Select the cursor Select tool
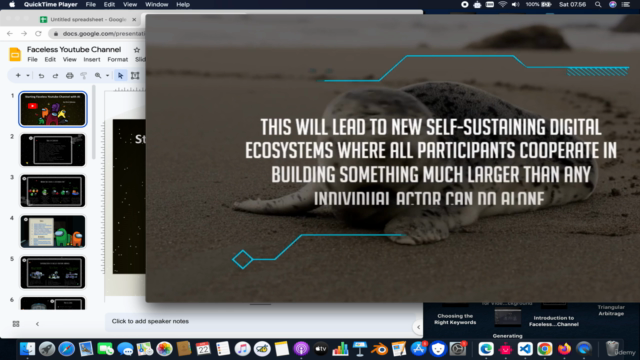 pyautogui.click(x=120, y=76)
